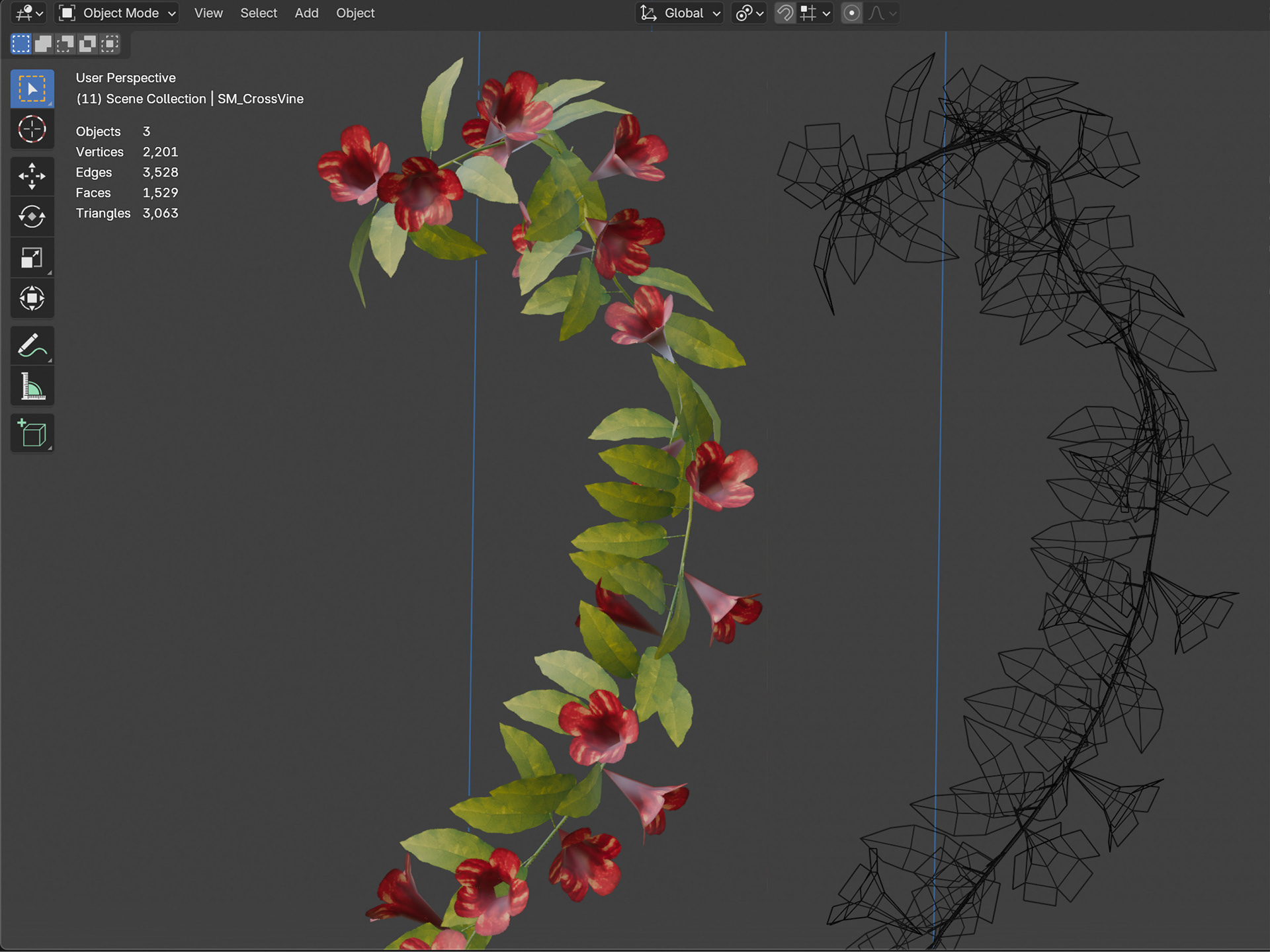Open the editor type dropdown

pos(29,13)
